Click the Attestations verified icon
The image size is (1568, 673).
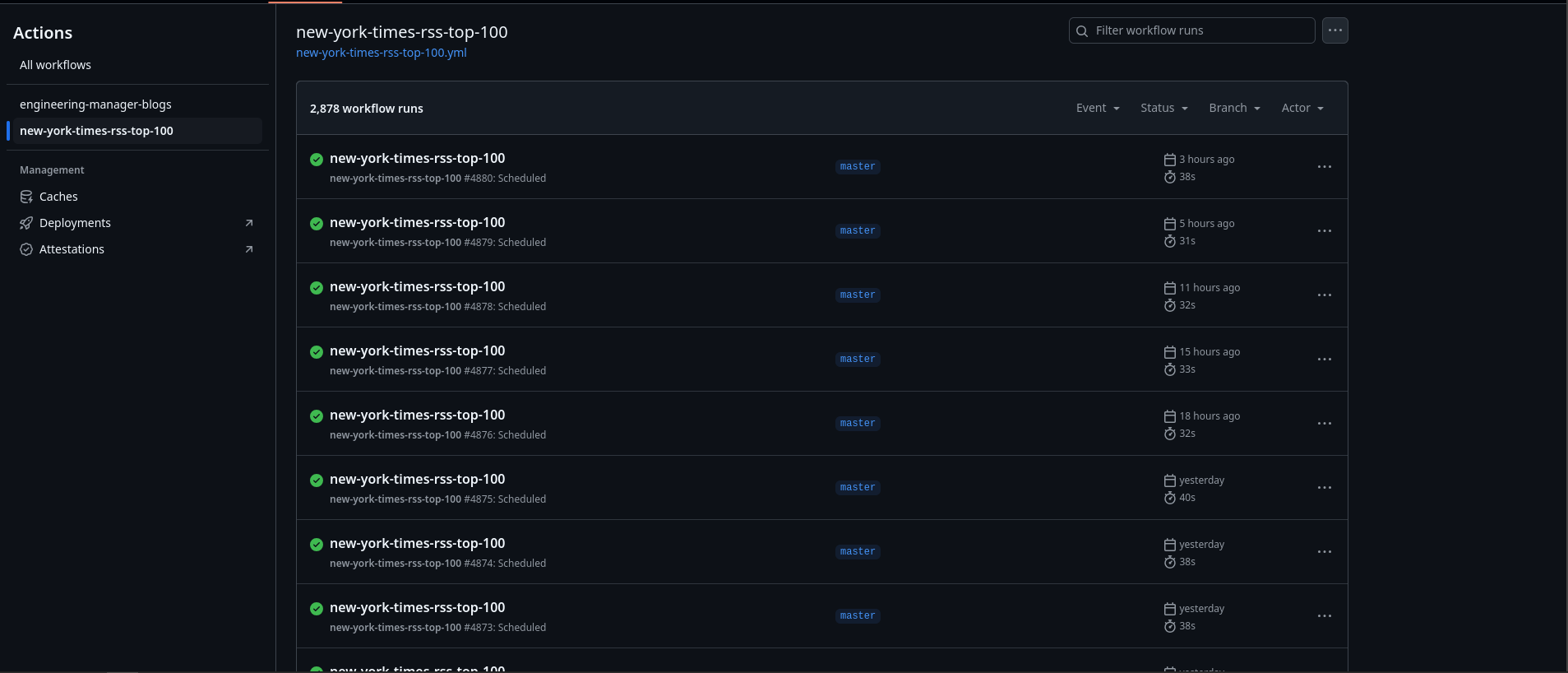click(x=26, y=249)
